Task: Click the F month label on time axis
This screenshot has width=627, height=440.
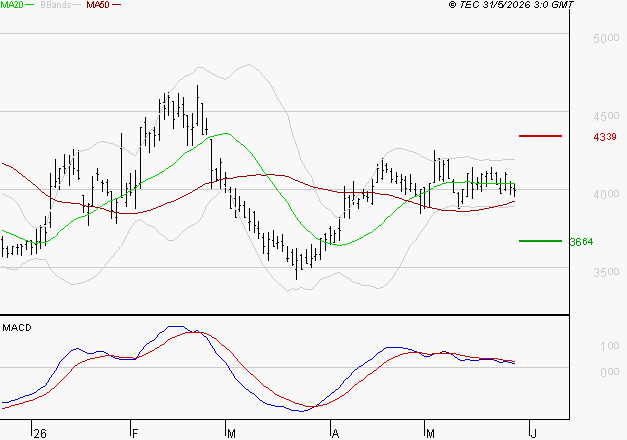Action: (135, 433)
